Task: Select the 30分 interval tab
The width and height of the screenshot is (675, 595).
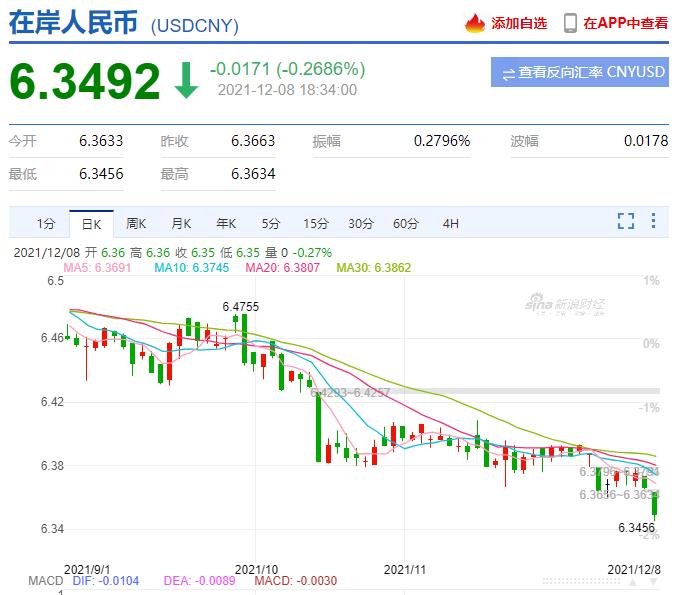Action: [x=361, y=223]
